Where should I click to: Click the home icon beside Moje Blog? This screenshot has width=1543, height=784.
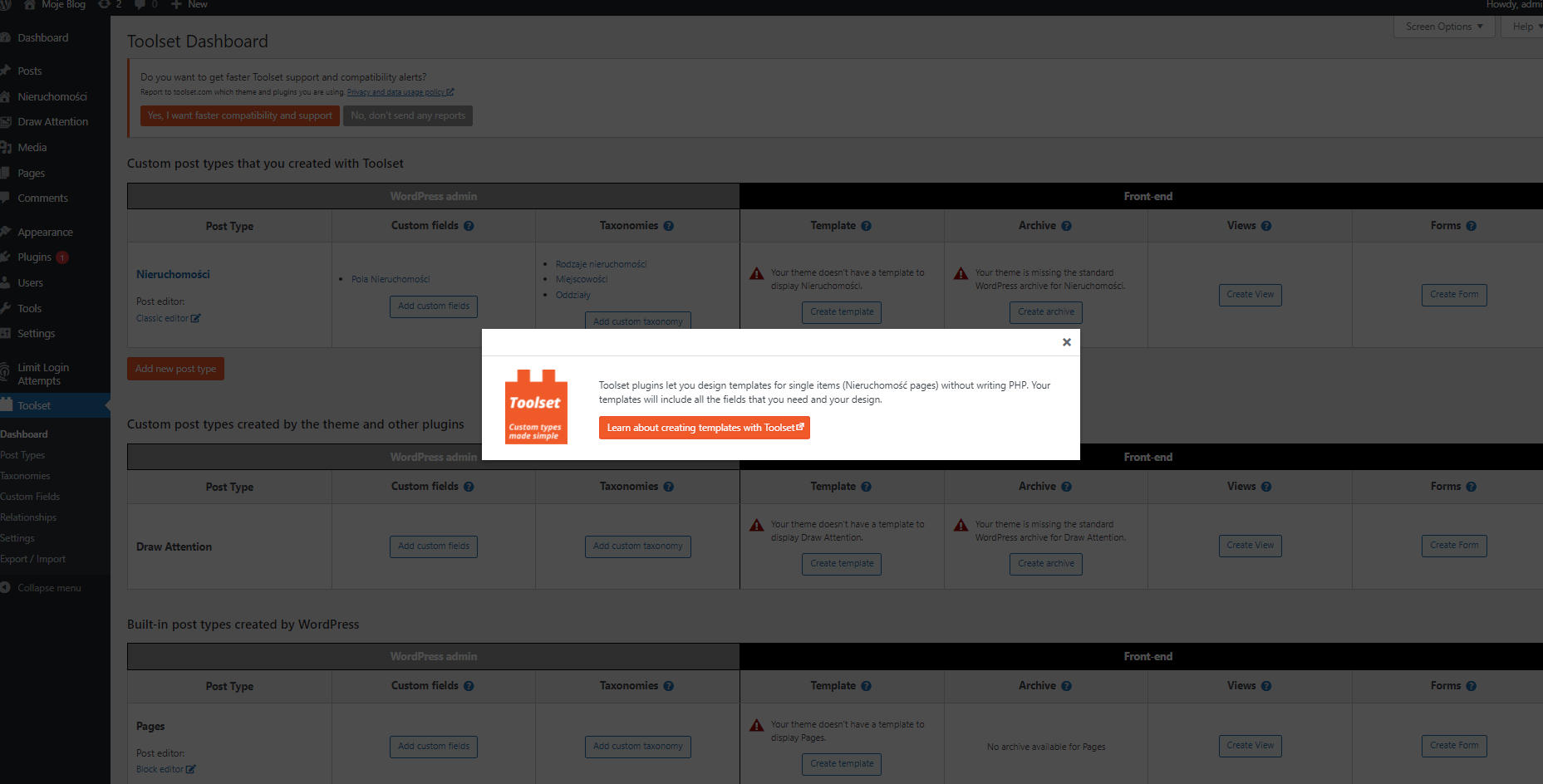pyautogui.click(x=29, y=4)
